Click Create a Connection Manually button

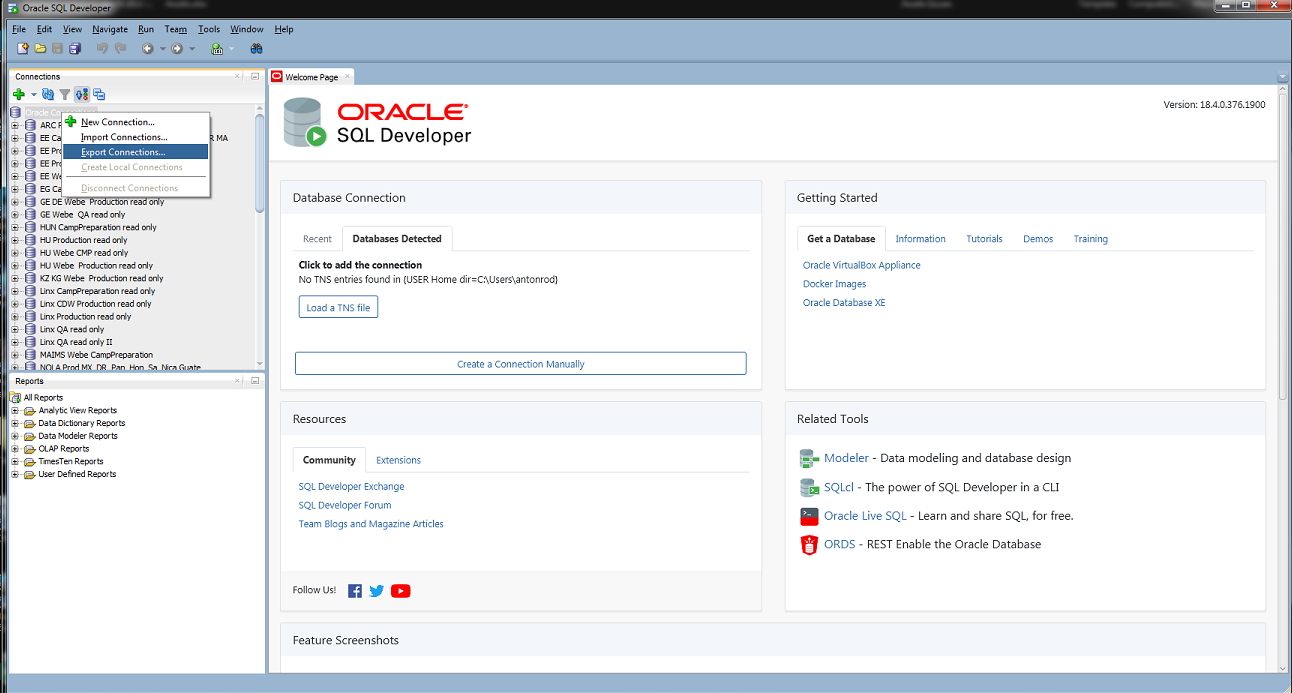(521, 364)
